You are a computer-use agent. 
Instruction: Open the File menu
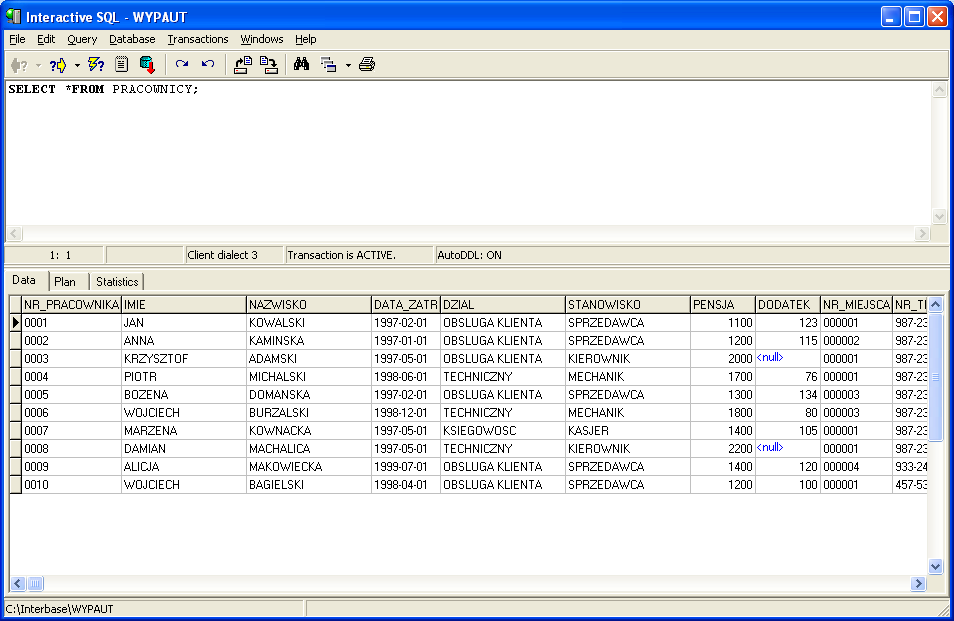pyautogui.click(x=17, y=39)
